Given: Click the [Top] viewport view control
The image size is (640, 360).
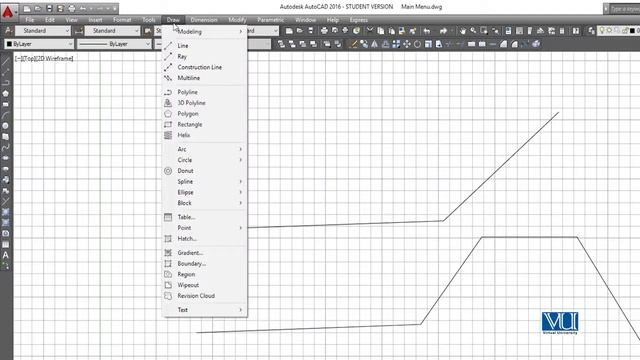Looking at the screenshot, I should [29, 59].
